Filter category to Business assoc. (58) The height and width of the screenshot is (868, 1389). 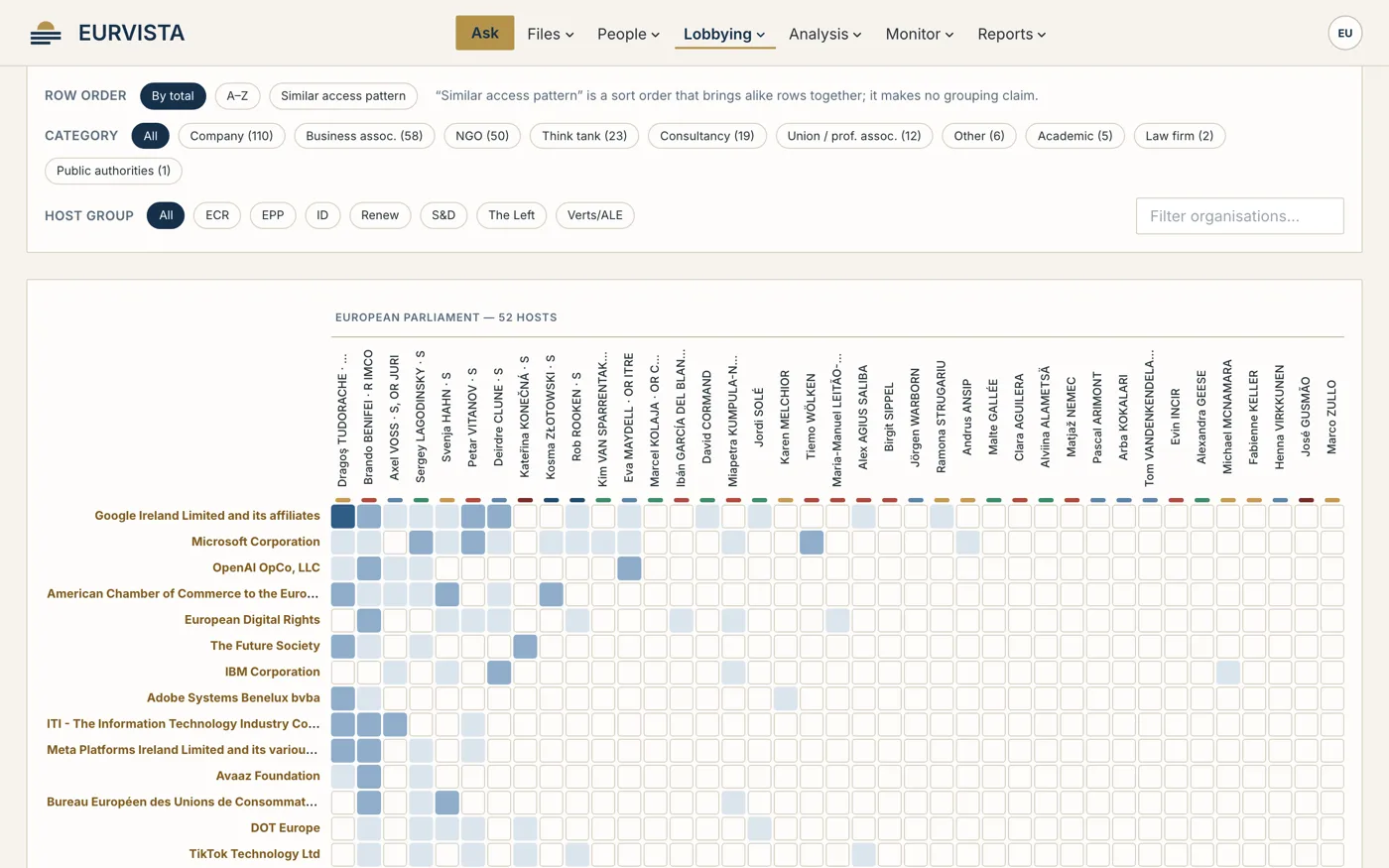point(364,136)
